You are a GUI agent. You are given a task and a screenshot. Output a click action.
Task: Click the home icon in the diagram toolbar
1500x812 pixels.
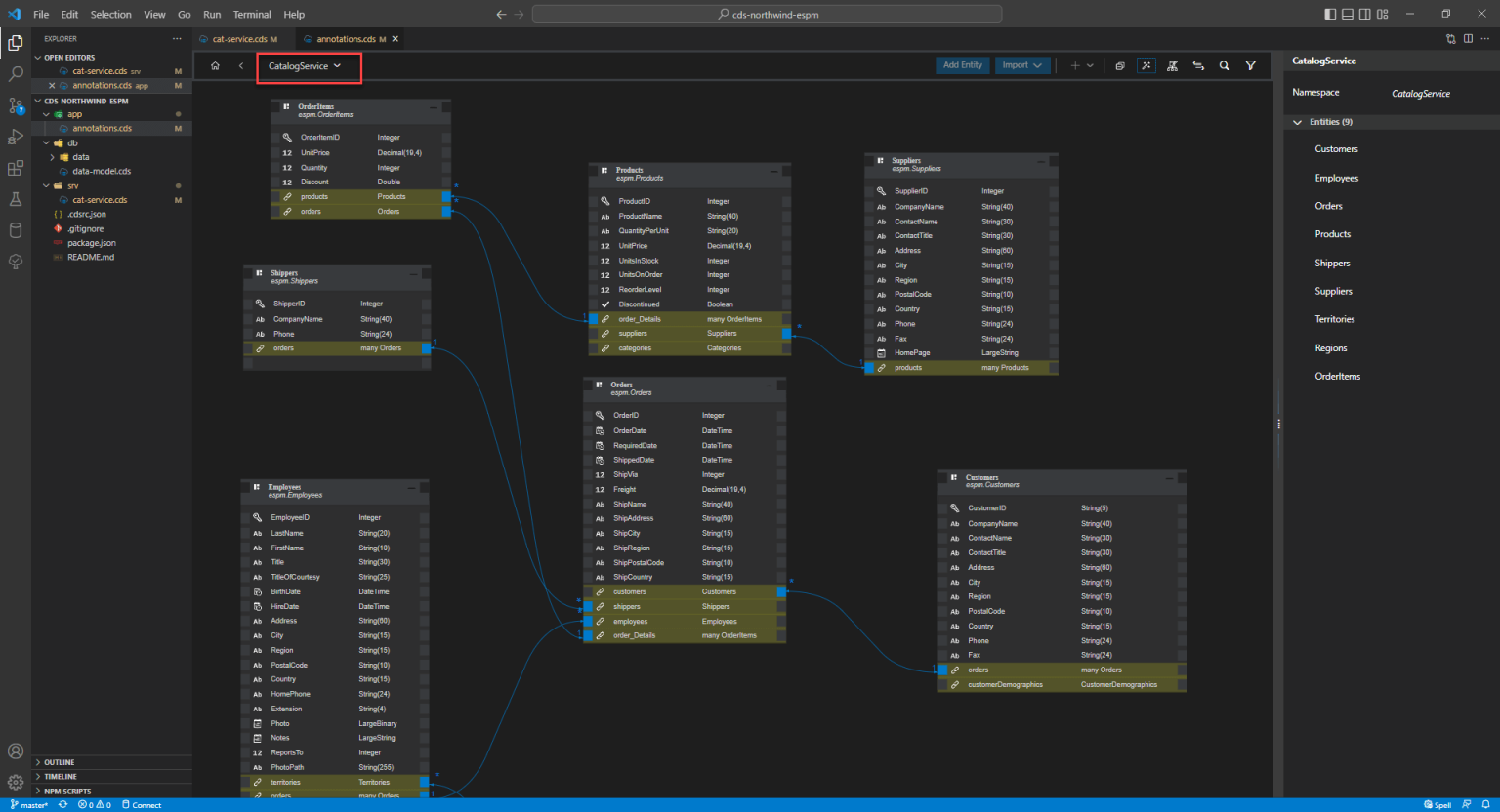click(215, 64)
